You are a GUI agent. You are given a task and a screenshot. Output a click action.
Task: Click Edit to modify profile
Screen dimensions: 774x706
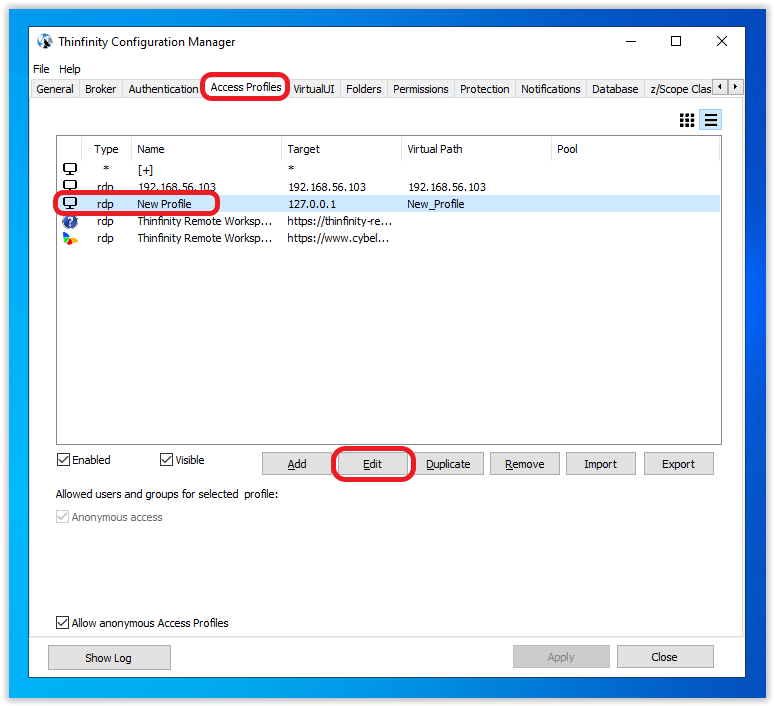coord(373,464)
